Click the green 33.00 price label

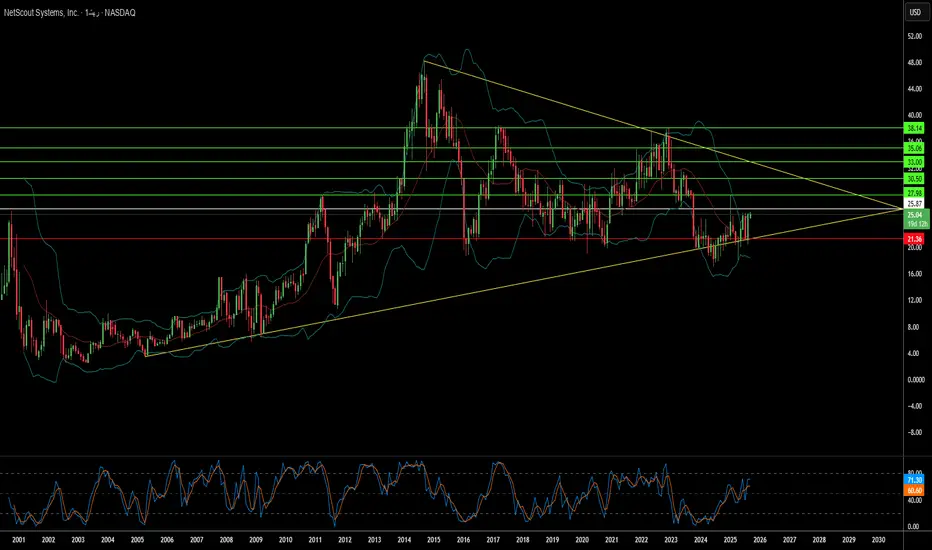coord(914,161)
